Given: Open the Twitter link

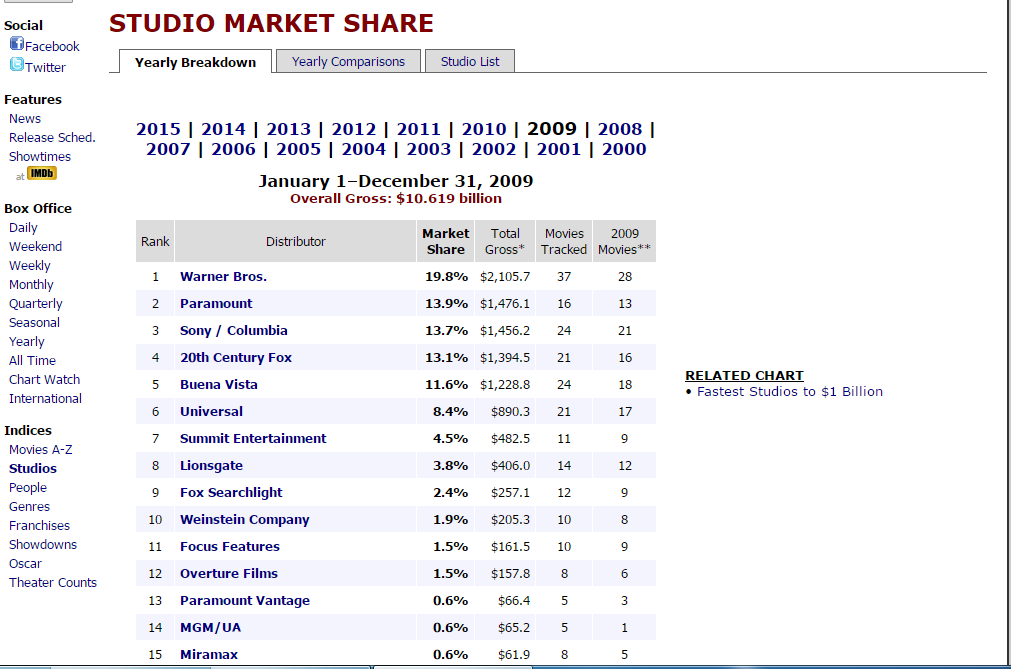Looking at the screenshot, I should [x=45, y=67].
